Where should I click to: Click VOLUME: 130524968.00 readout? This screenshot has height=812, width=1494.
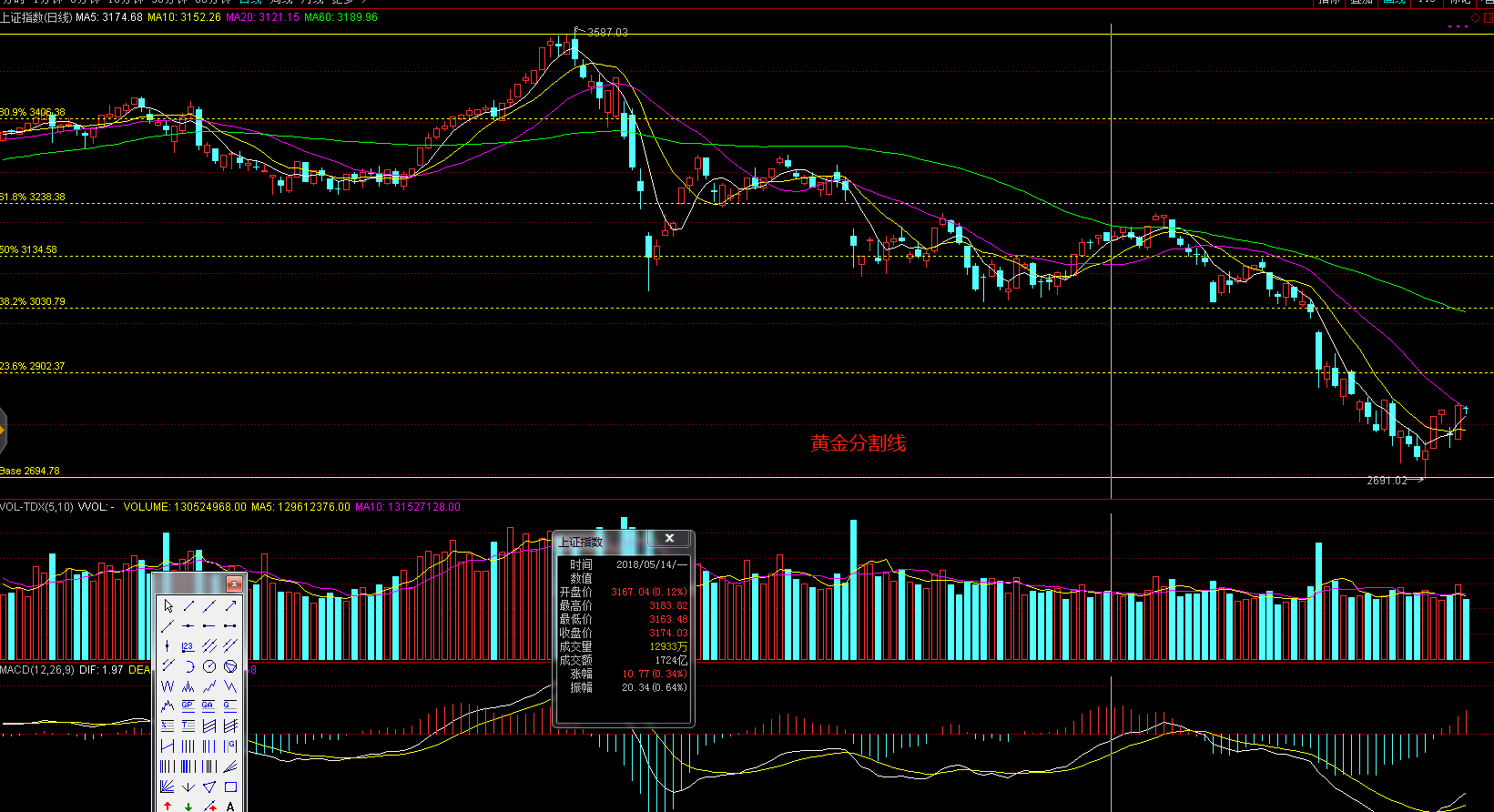185,507
